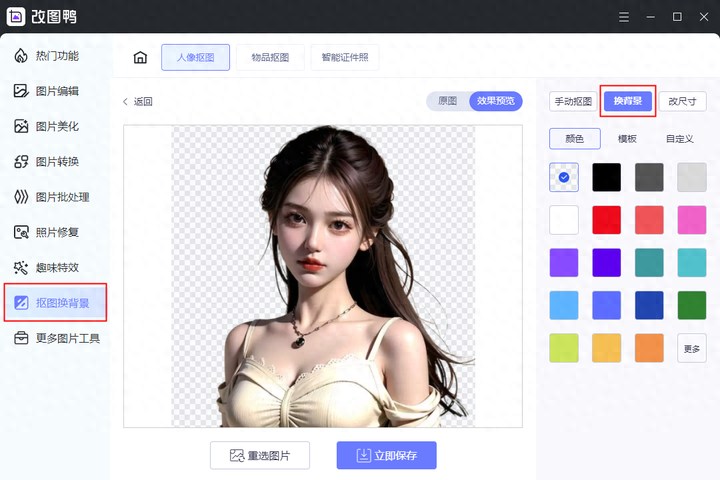Open 图片转换 conversion icon
Viewport: 720px width, 480px height.
21,161
